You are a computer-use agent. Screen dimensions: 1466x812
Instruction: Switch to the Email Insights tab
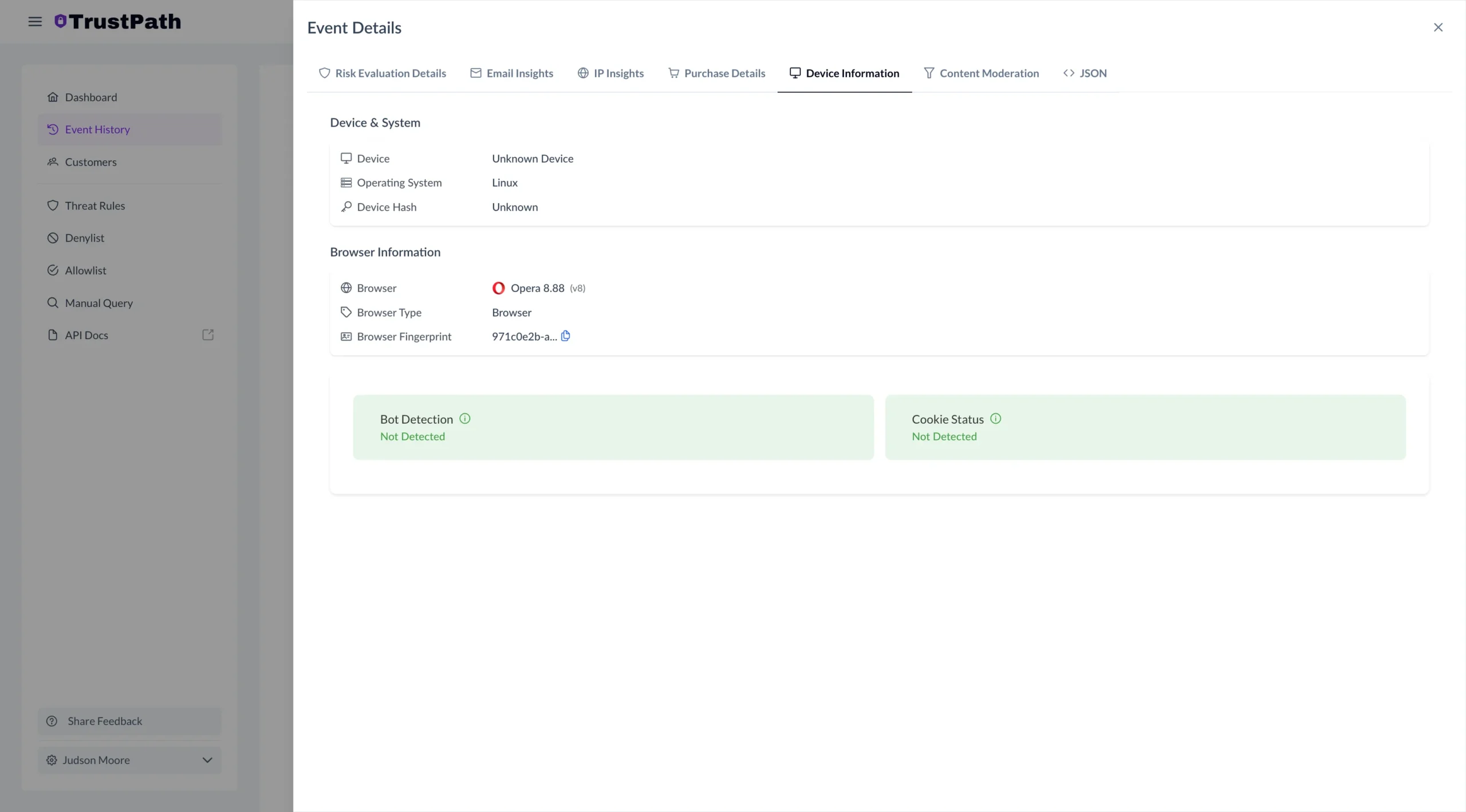pos(511,73)
